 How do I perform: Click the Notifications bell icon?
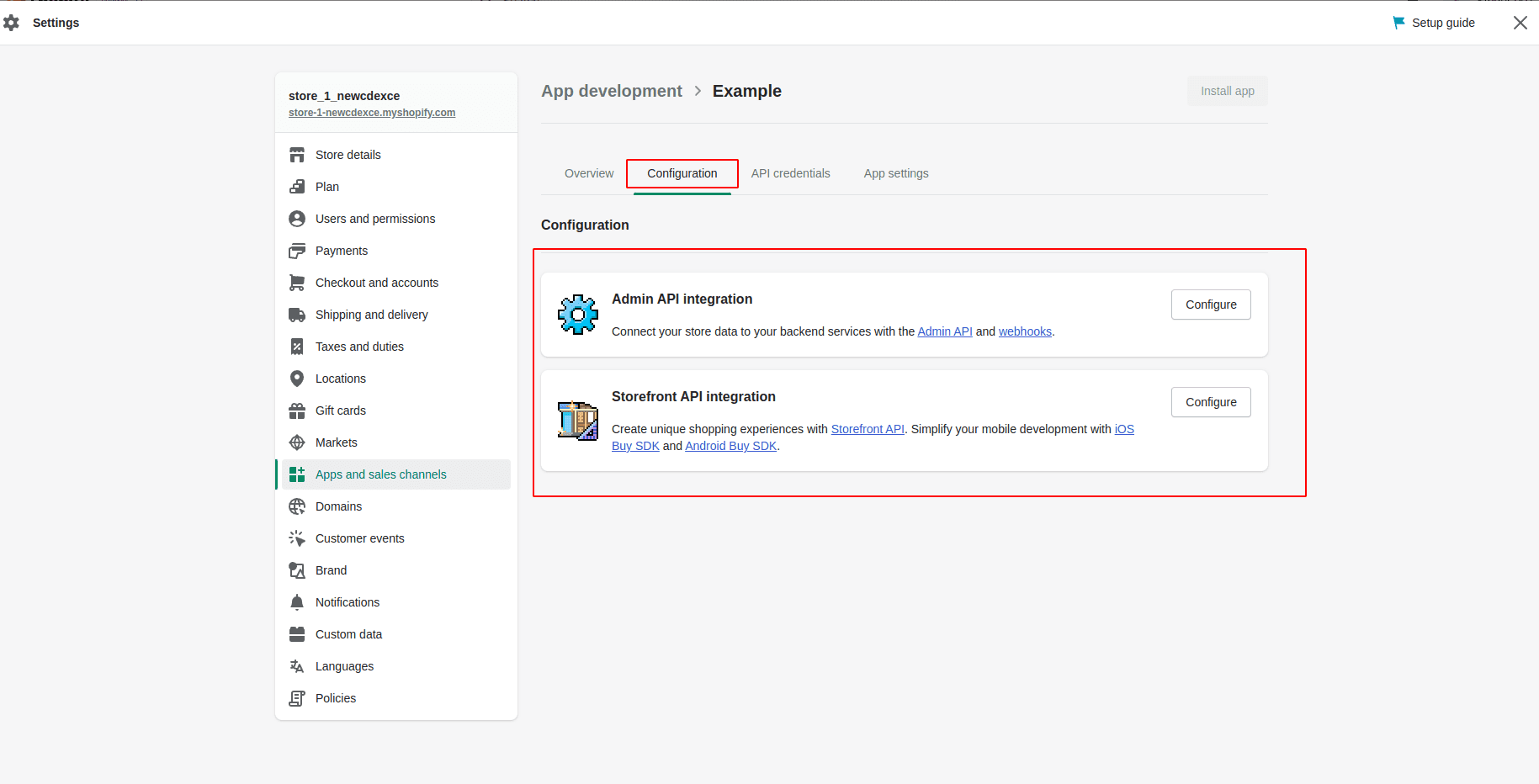[297, 602]
